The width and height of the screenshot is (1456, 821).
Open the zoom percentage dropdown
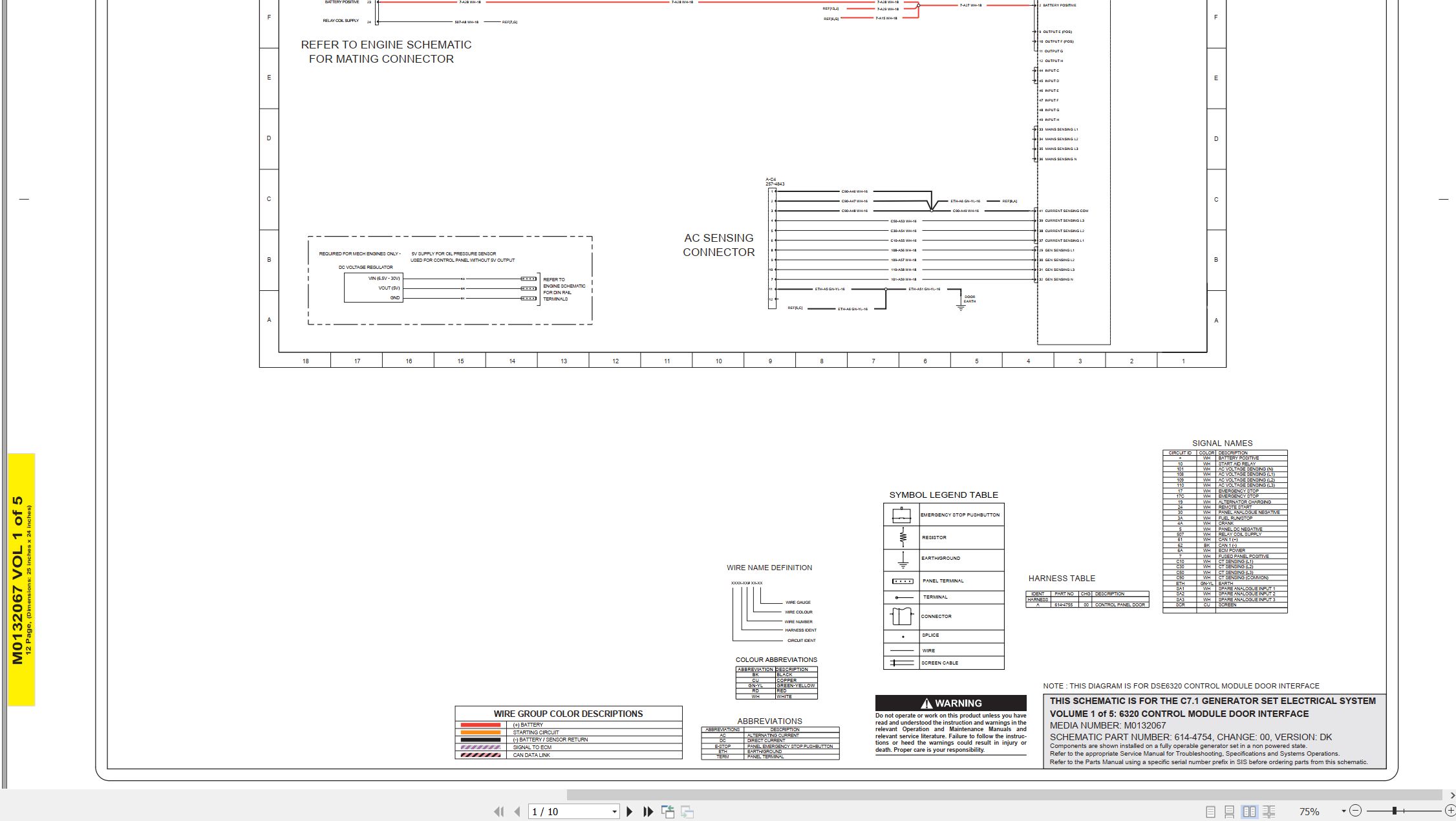[1344, 811]
